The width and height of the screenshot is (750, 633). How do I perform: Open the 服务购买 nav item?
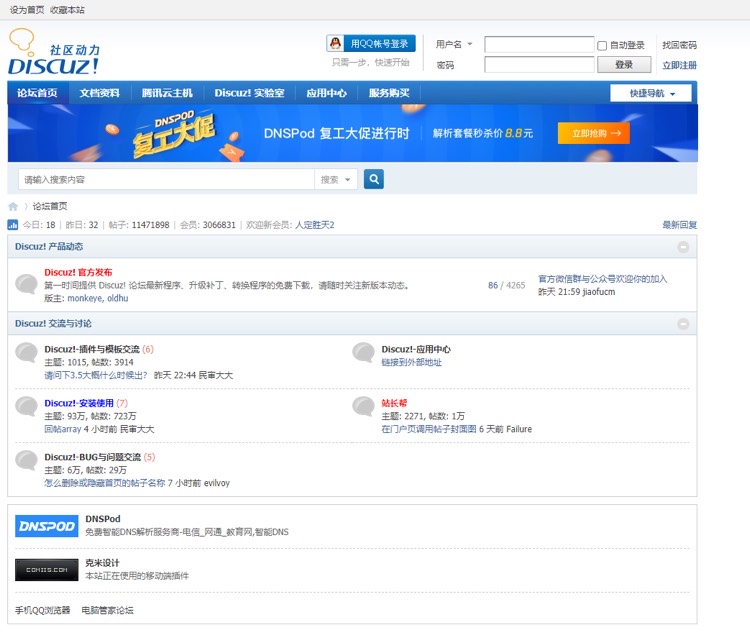click(389, 93)
